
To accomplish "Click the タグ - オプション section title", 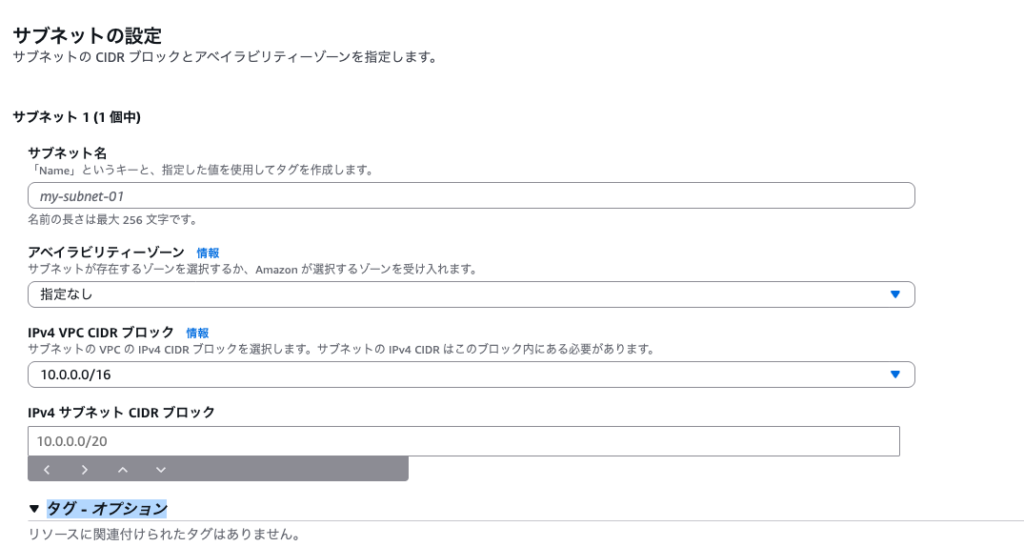I will (x=107, y=509).
